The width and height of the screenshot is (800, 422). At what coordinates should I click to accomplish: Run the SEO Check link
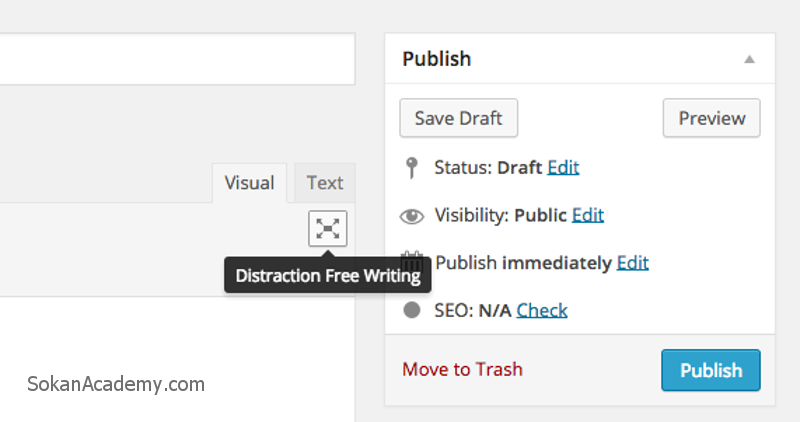[x=542, y=310]
